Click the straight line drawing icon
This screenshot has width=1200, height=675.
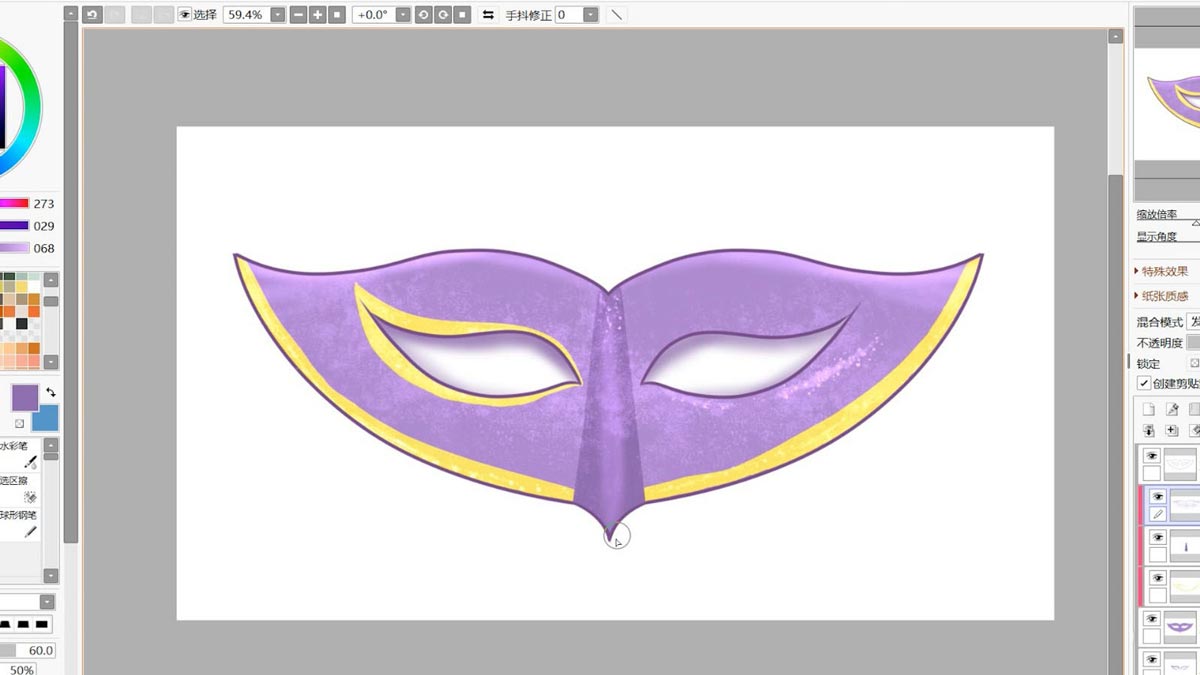(617, 15)
